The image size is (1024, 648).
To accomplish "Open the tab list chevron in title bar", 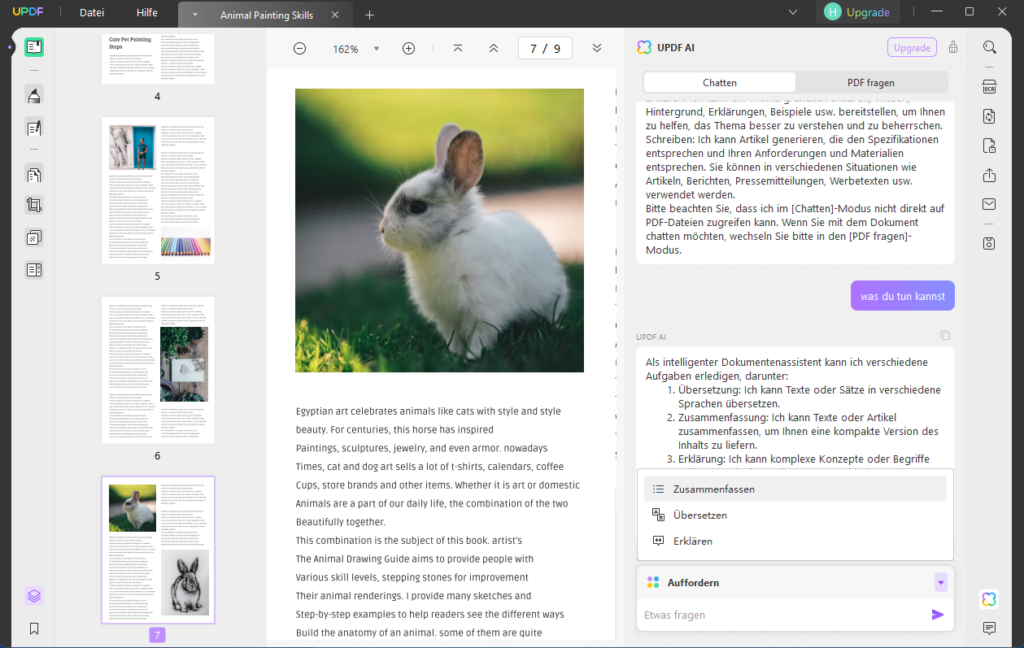I will coord(793,12).
